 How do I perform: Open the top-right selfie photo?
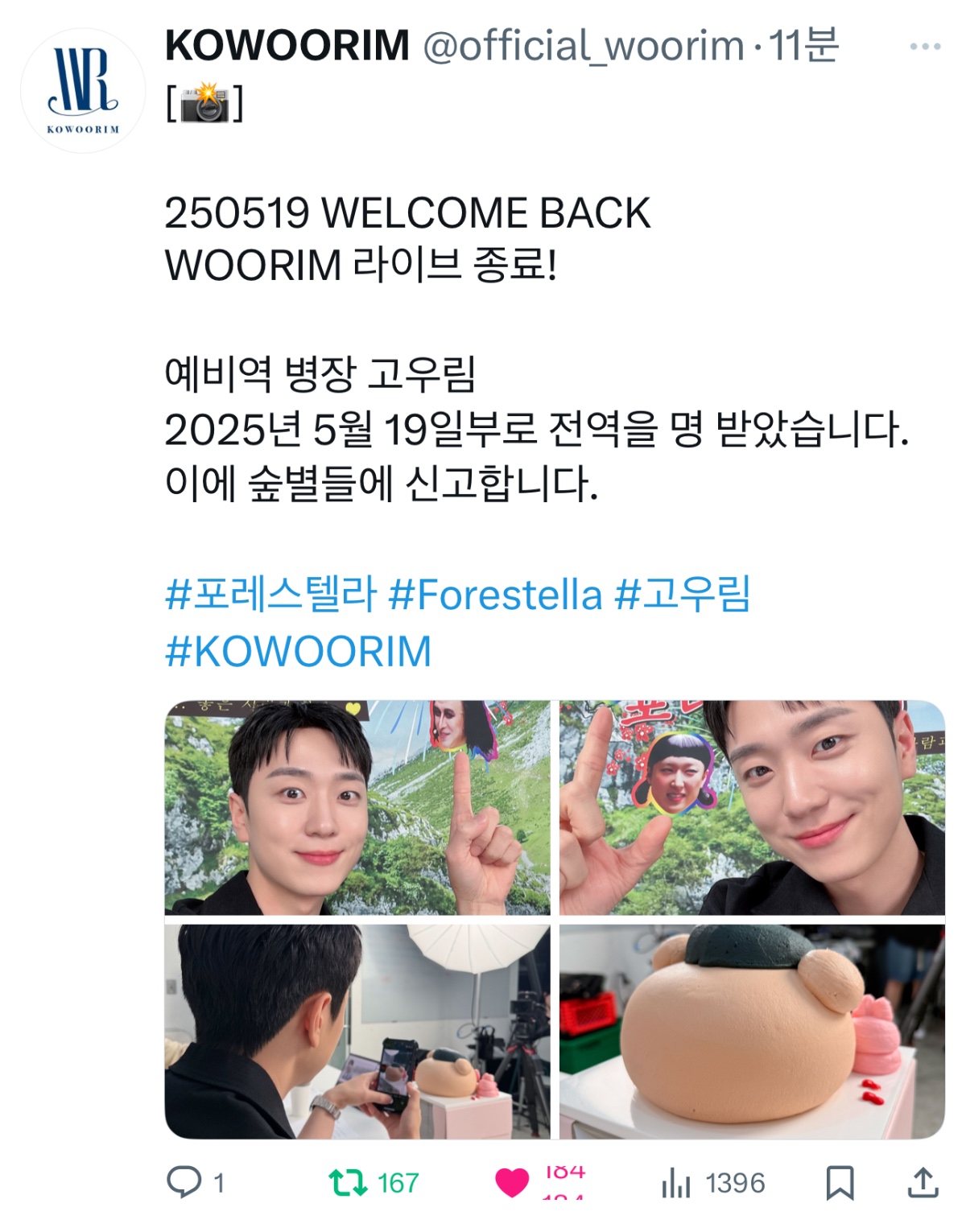[752, 808]
